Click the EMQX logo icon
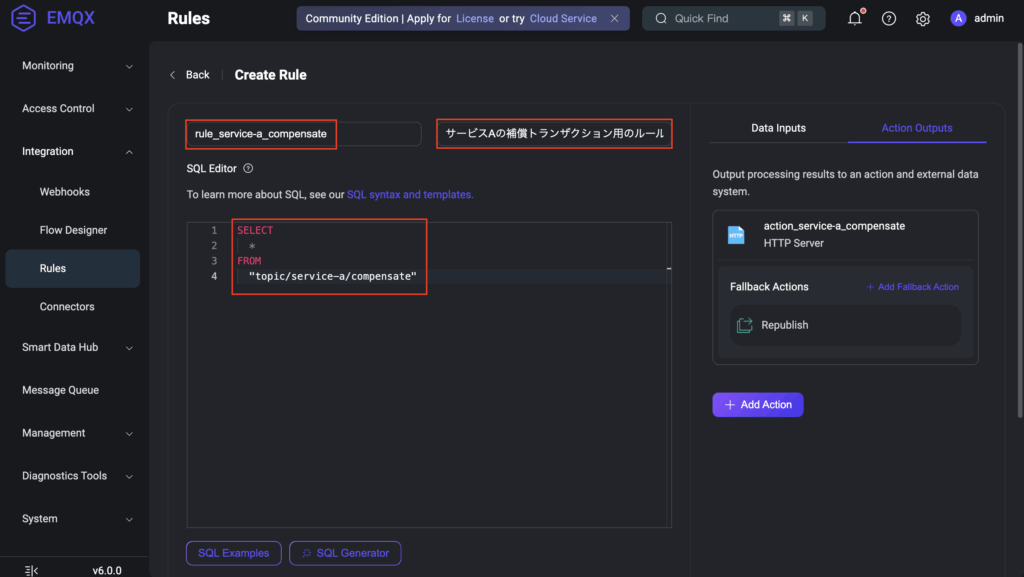Image resolution: width=1024 pixels, height=577 pixels. pyautogui.click(x=24, y=19)
